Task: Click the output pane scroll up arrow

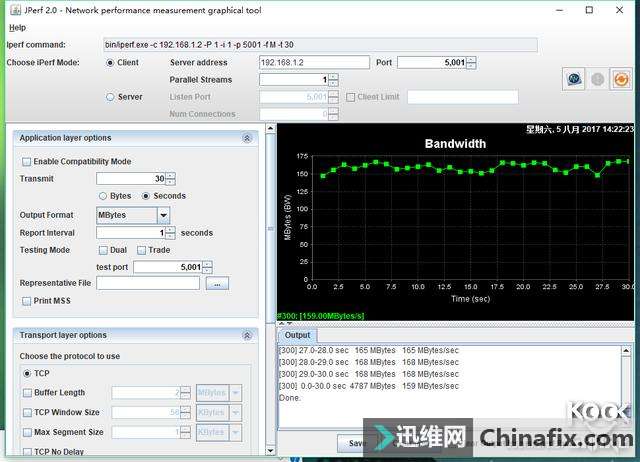Action: coord(626,350)
